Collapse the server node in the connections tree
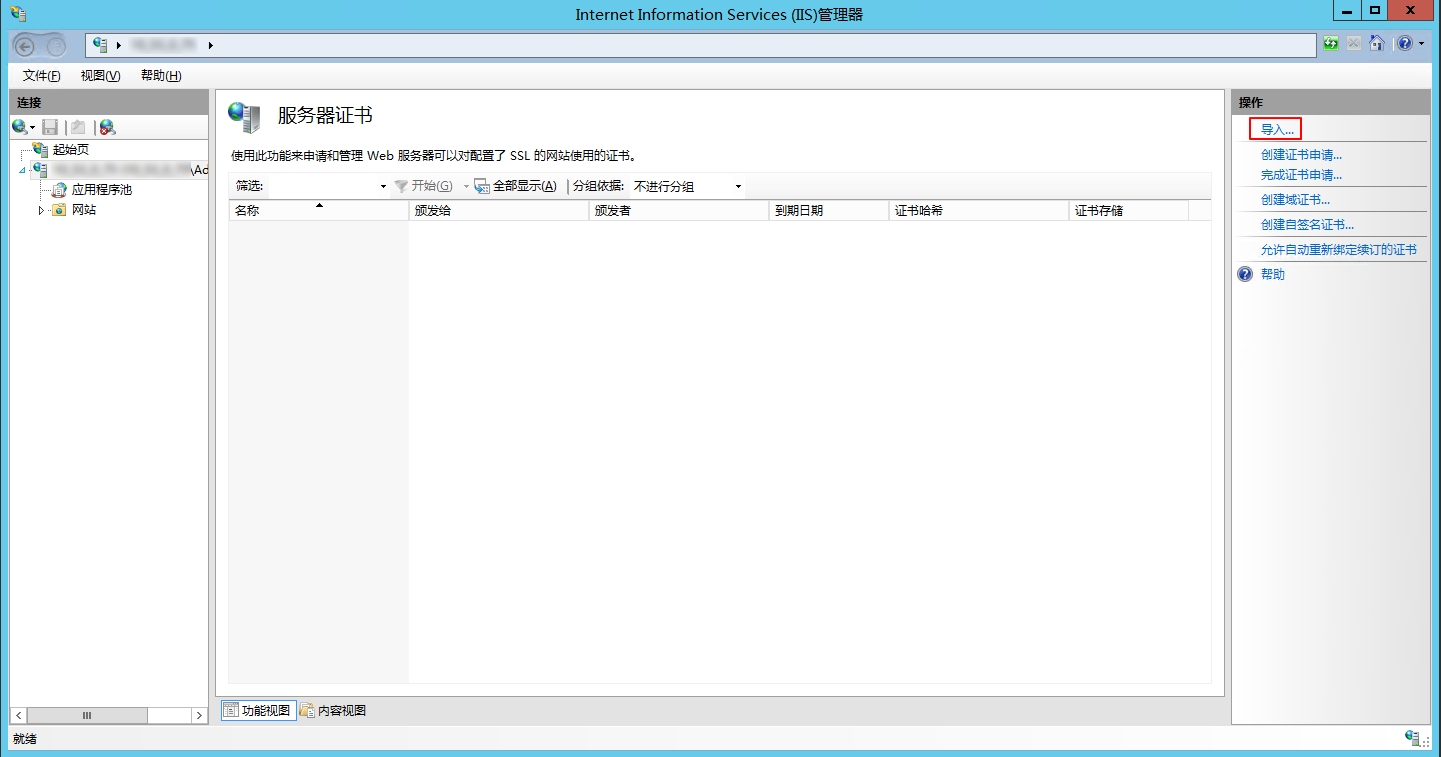 [22, 171]
